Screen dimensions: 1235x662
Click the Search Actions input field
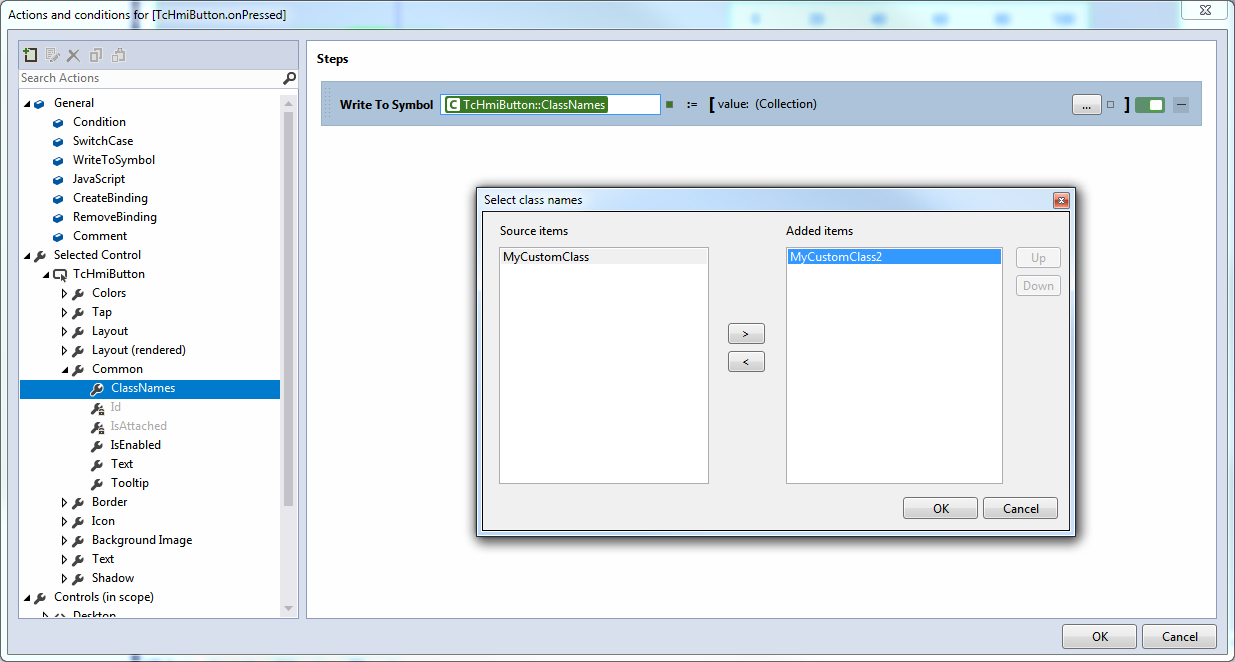coord(150,78)
